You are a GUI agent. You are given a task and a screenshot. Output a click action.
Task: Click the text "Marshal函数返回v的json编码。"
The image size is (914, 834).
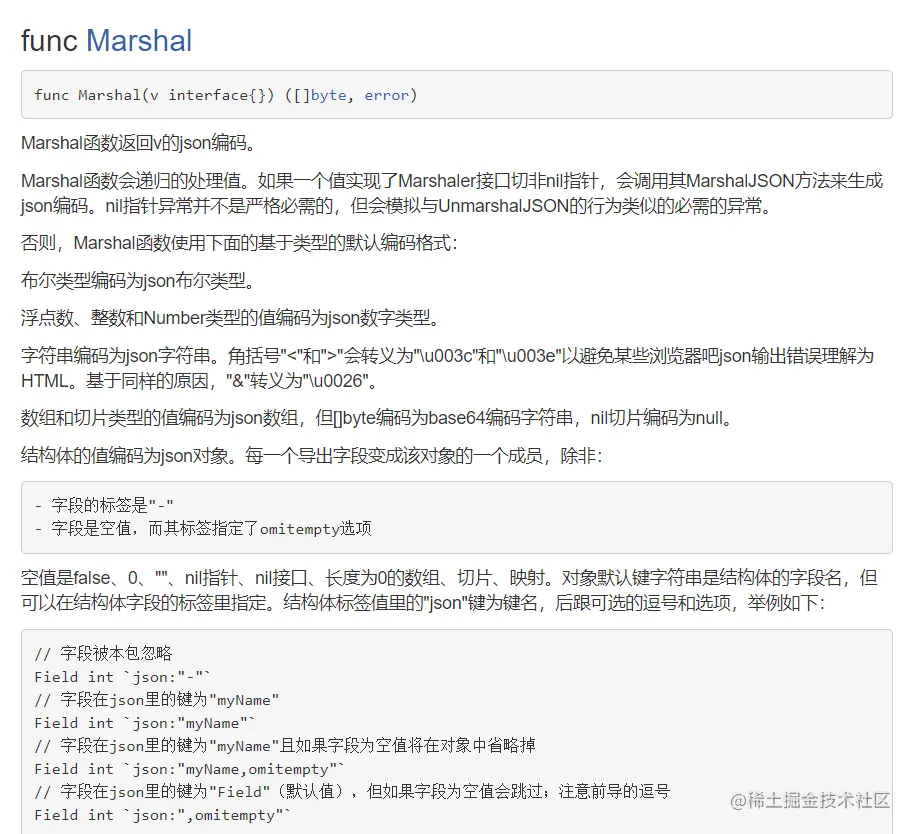[x=139, y=143]
